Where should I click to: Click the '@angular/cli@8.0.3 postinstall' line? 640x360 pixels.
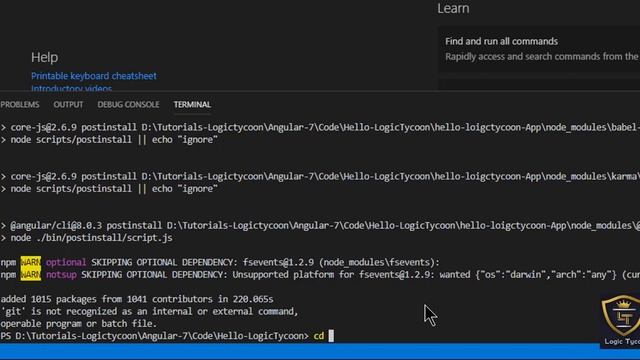point(320,225)
